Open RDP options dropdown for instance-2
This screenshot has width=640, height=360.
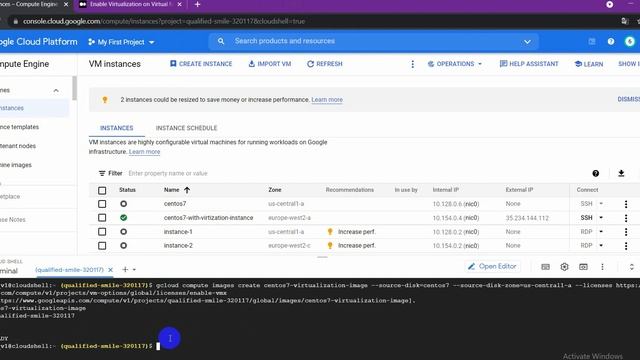(601, 245)
